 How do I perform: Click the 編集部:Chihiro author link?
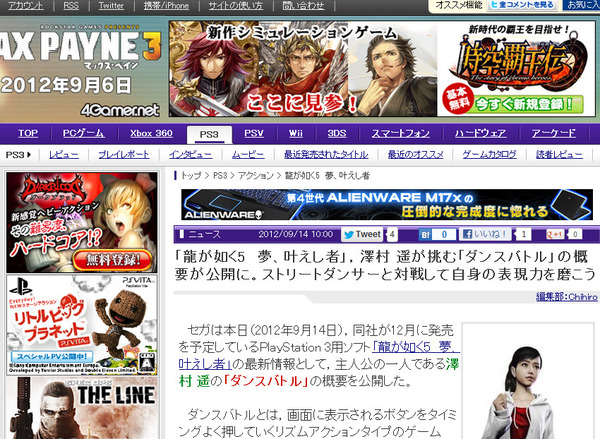(567, 297)
